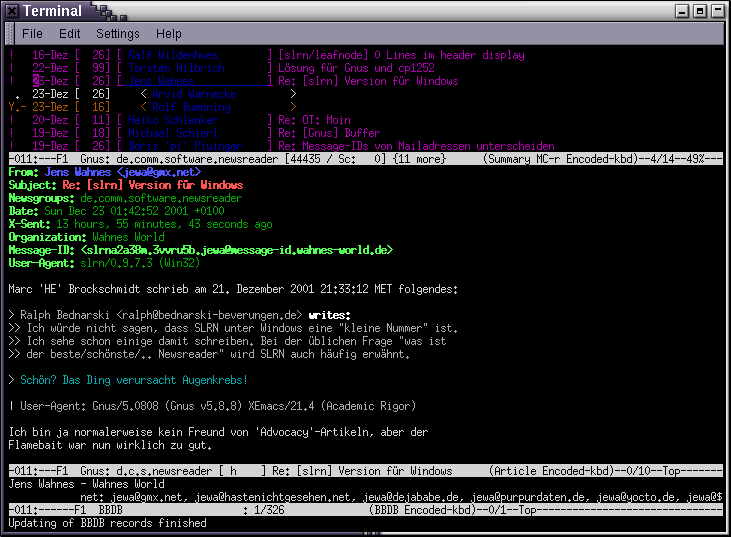Open the File menu
The image size is (731, 537).
[x=32, y=34]
